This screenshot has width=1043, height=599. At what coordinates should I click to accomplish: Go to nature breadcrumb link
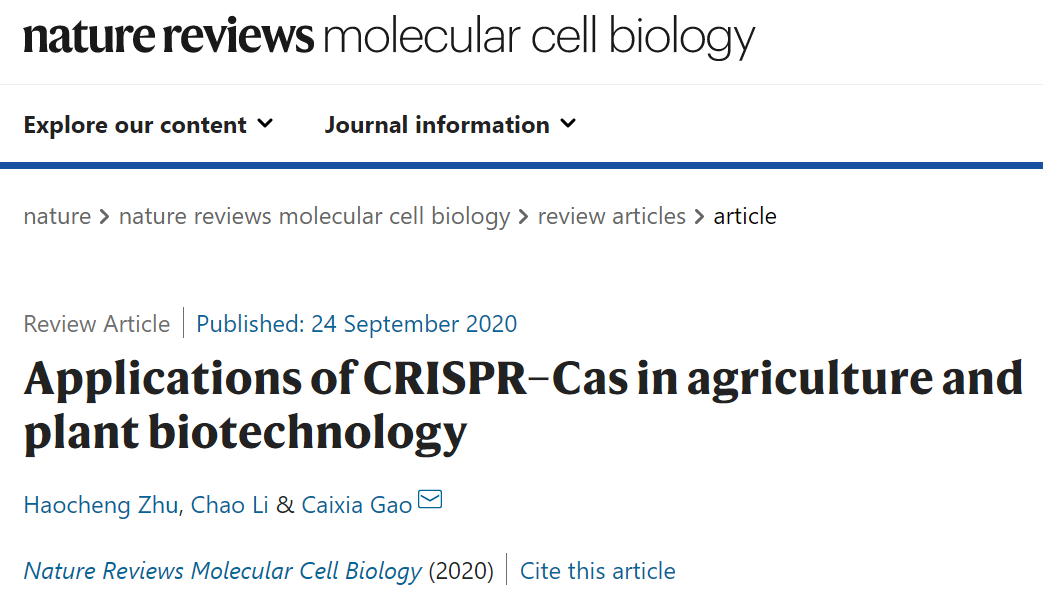(57, 216)
